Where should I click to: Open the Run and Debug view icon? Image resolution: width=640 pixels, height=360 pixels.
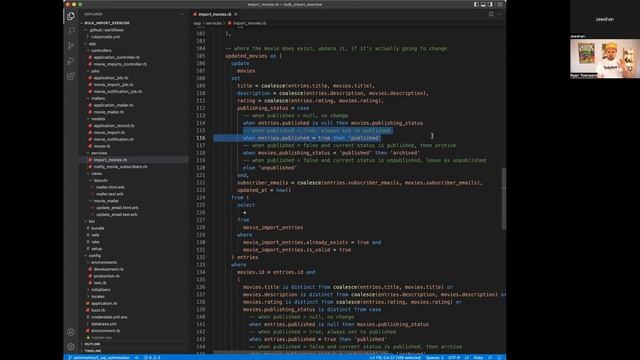coord(71,61)
